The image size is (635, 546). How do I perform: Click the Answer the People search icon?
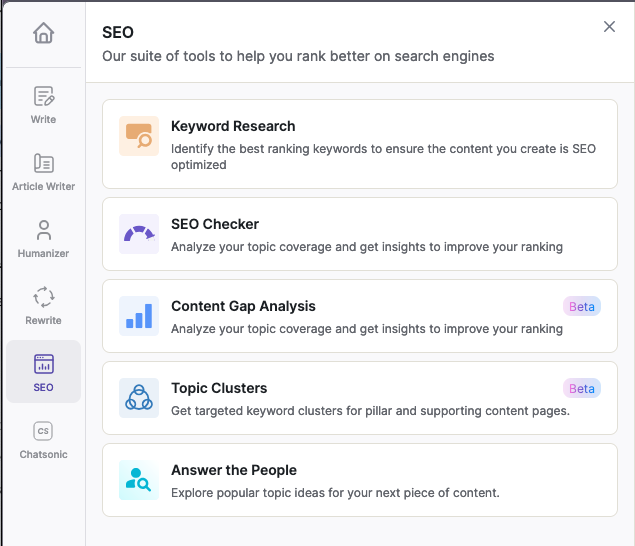tap(139, 480)
